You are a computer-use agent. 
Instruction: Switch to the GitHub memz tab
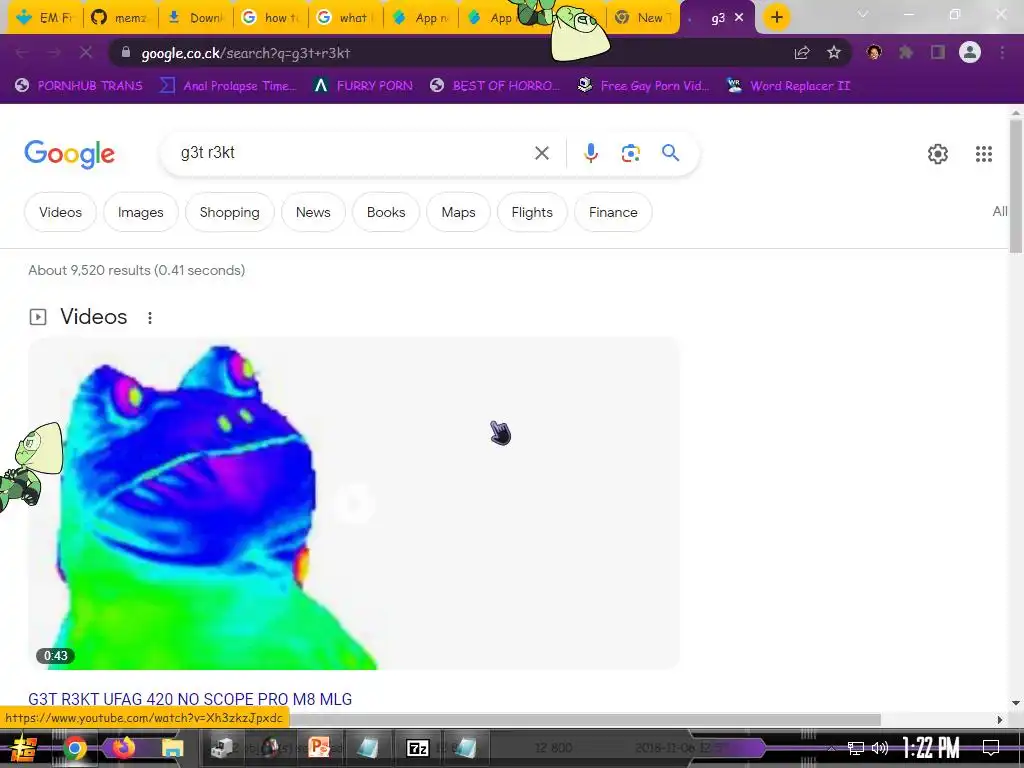pos(120,18)
